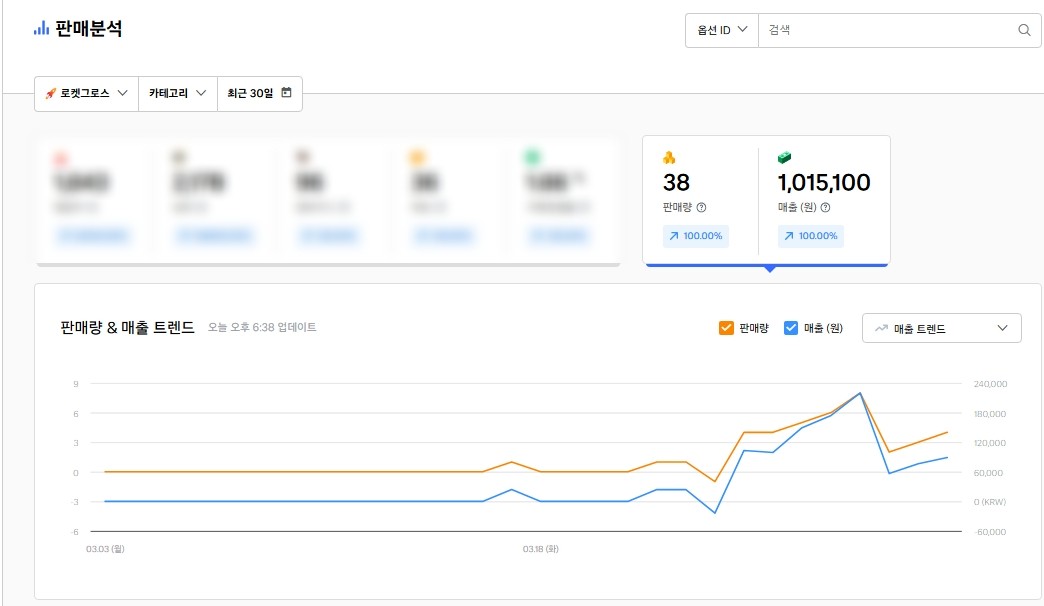Open the 카테고리 filter dropdown
1044x606 pixels.
point(178,93)
